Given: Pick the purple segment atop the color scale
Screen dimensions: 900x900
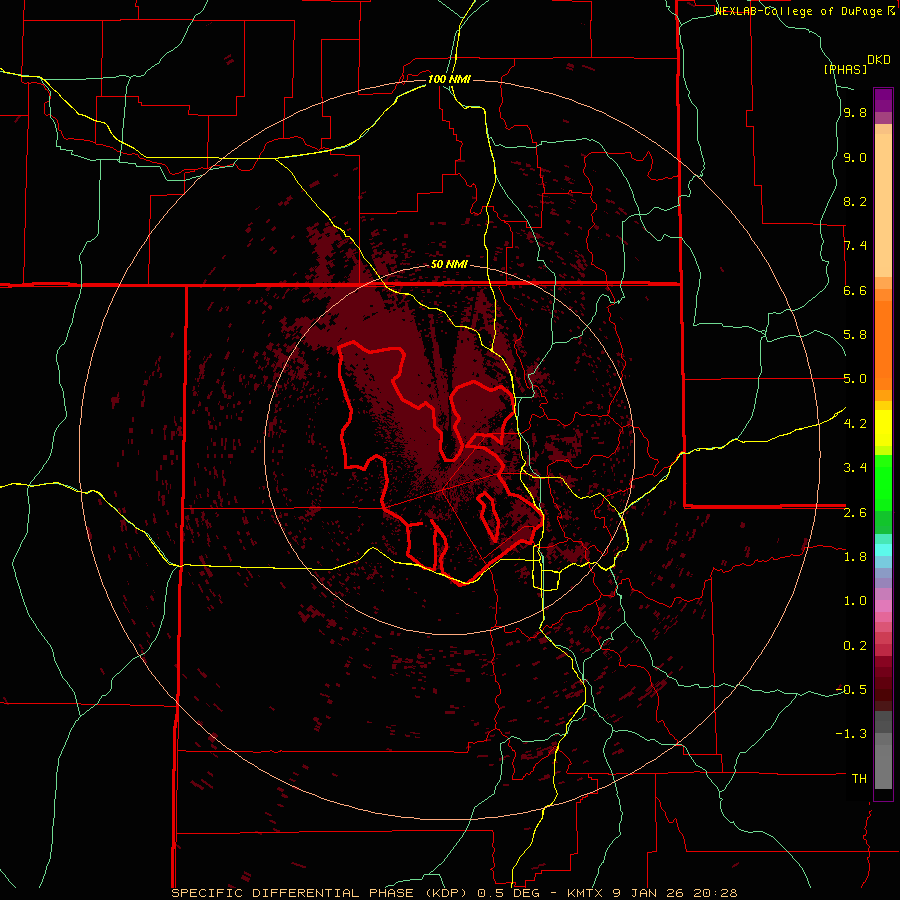Looking at the screenshot, I should 883,100.
